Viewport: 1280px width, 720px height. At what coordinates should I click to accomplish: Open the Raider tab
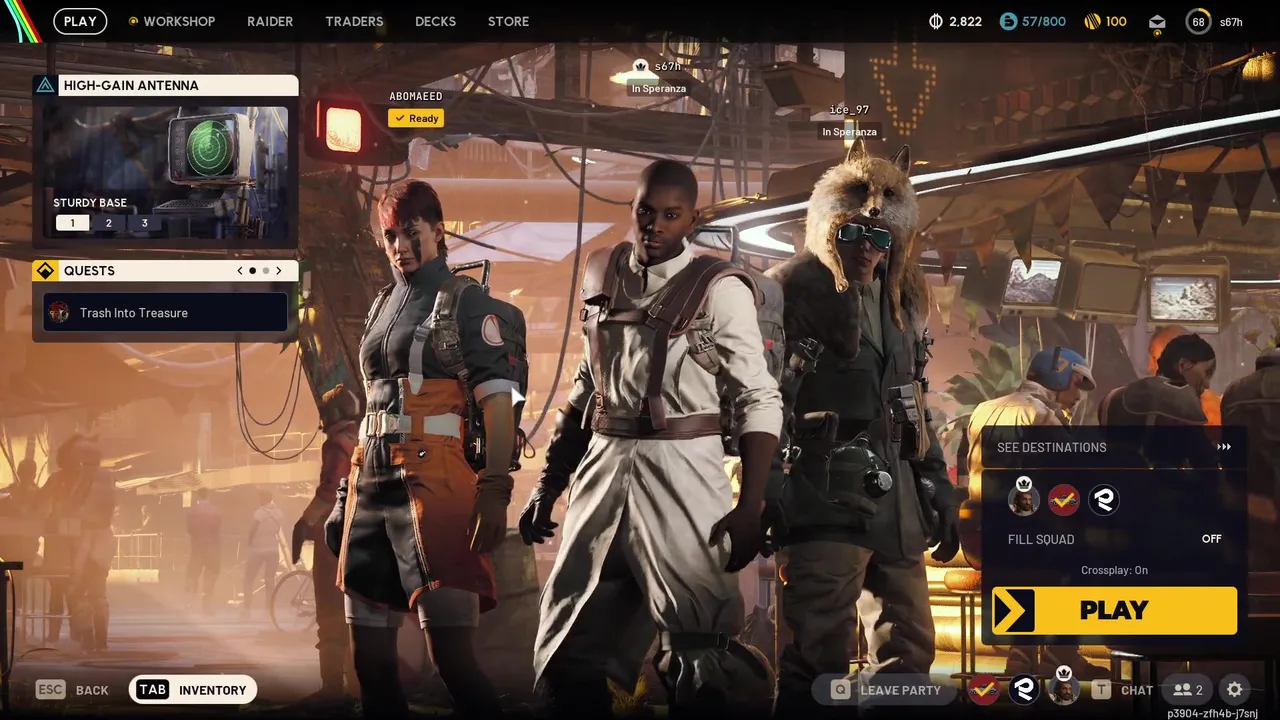coord(270,21)
